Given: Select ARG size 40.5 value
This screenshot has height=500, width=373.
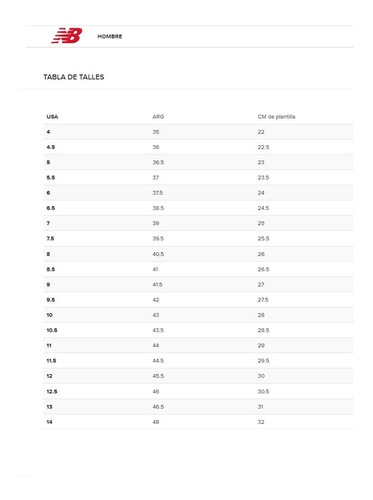Looking at the screenshot, I should coord(158,254).
